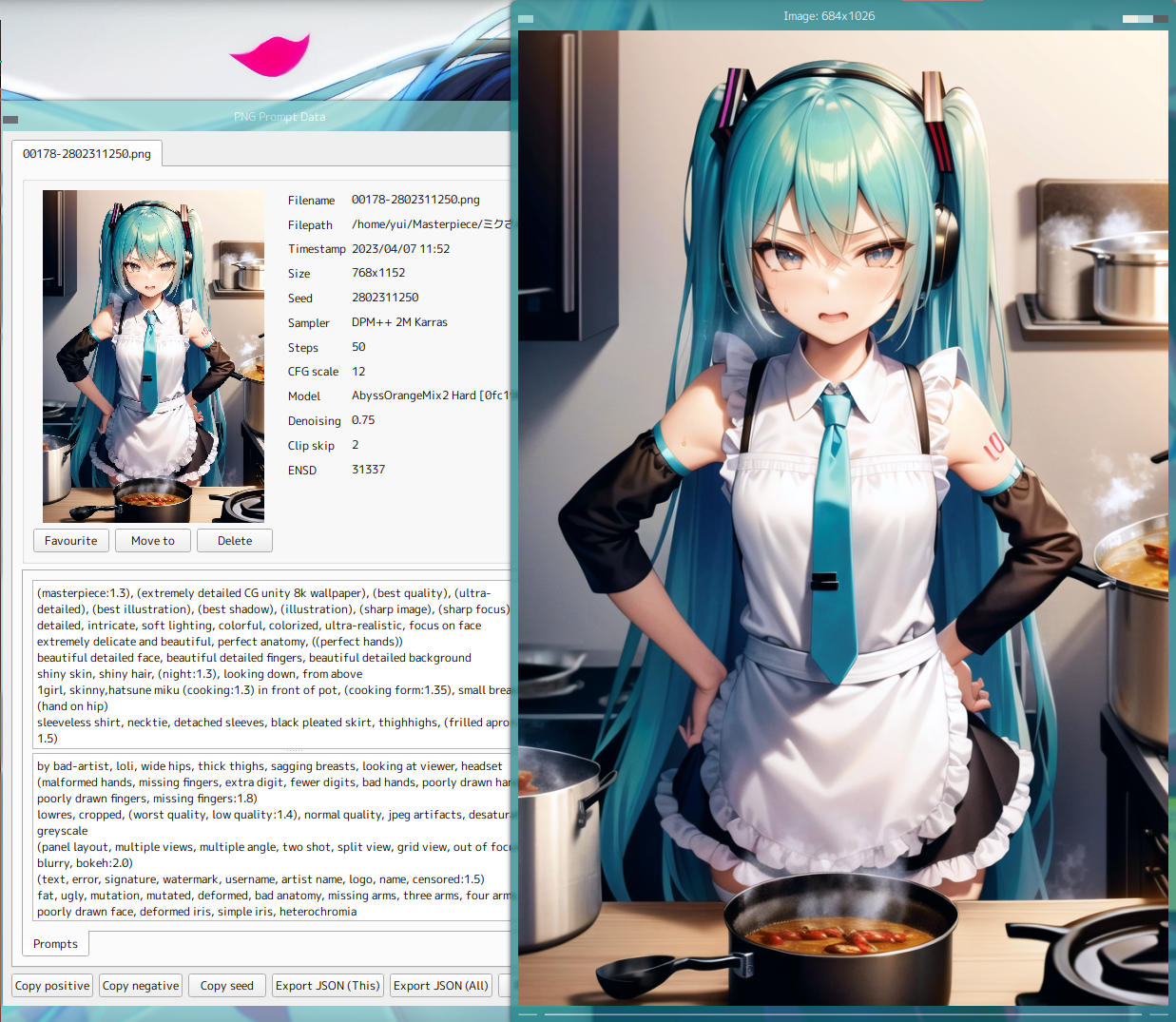Select the Steps value 50
The image size is (1176, 1022).
(x=358, y=347)
